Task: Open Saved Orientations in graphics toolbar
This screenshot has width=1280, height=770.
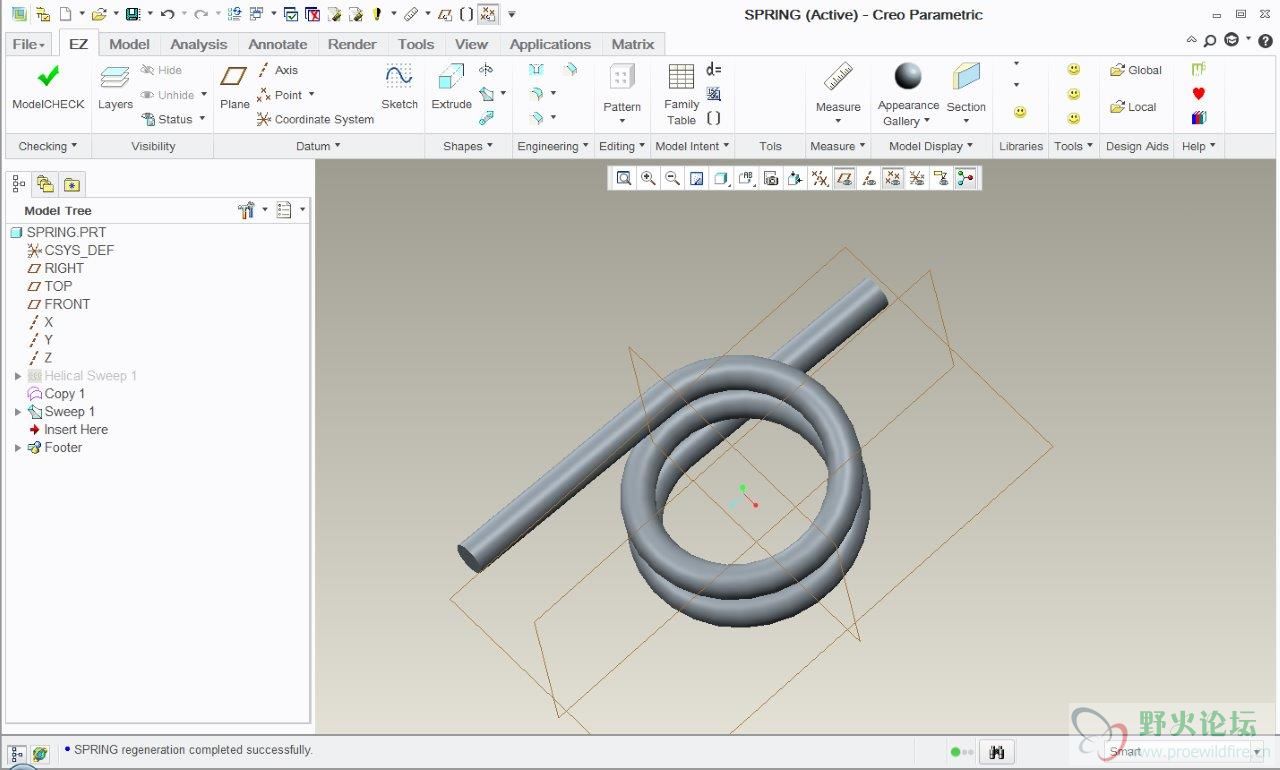Action: tap(746, 178)
